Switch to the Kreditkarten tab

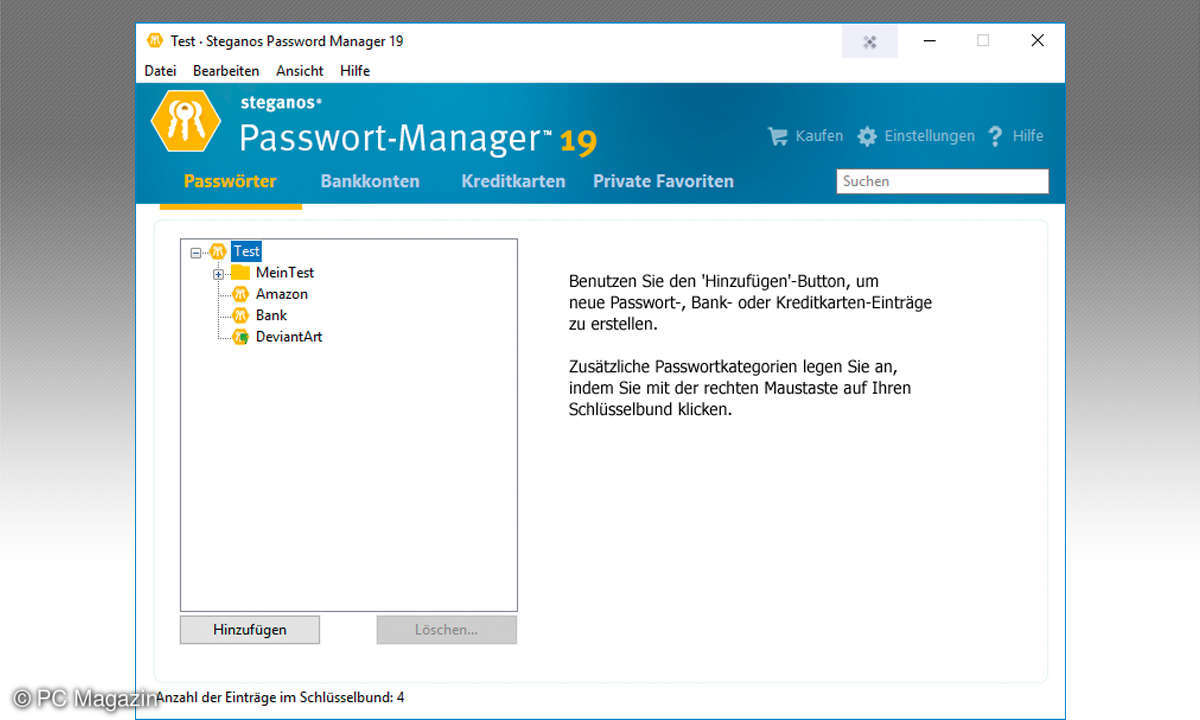(x=513, y=181)
